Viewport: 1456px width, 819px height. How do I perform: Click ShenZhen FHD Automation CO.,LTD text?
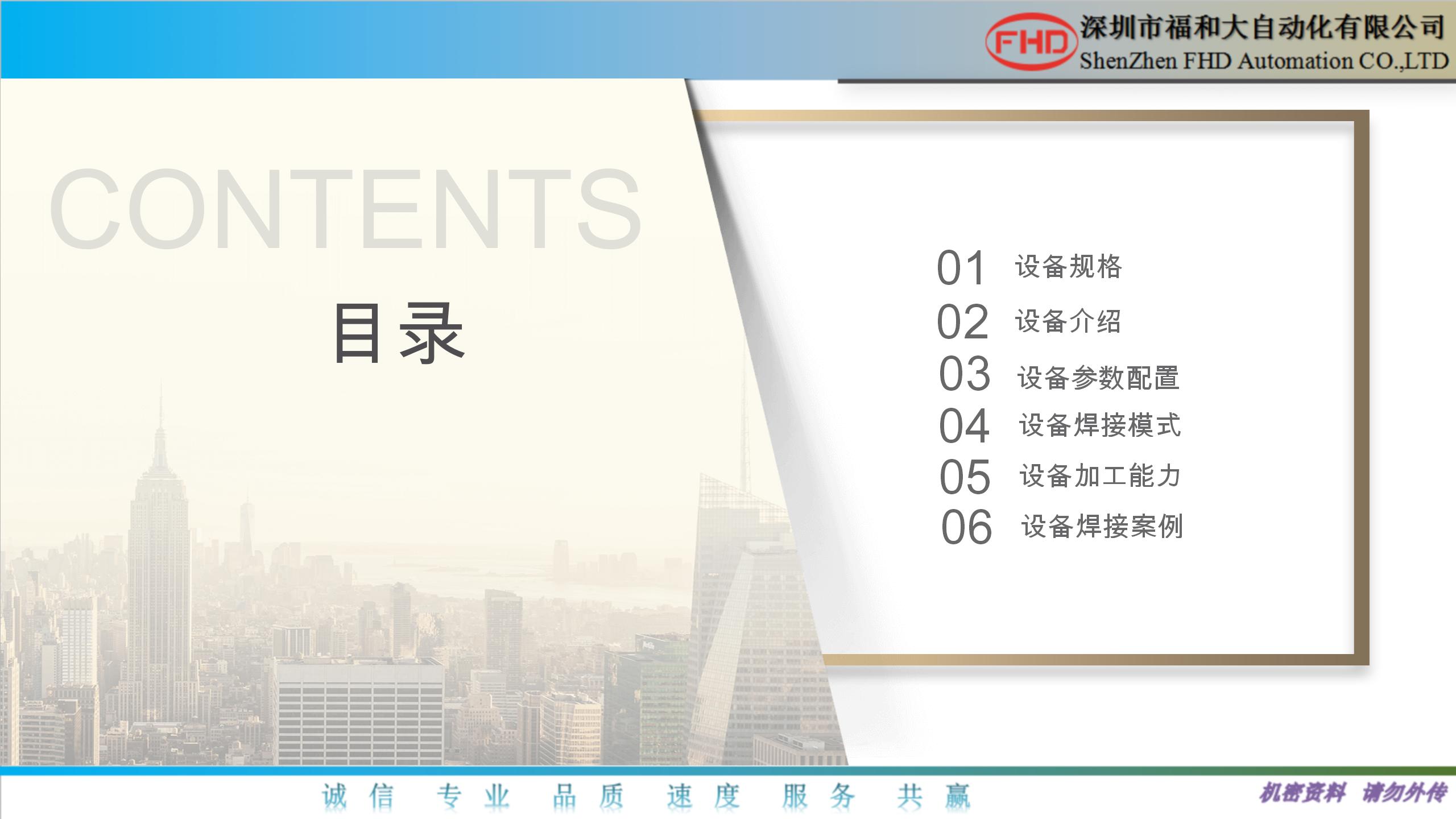[1264, 61]
